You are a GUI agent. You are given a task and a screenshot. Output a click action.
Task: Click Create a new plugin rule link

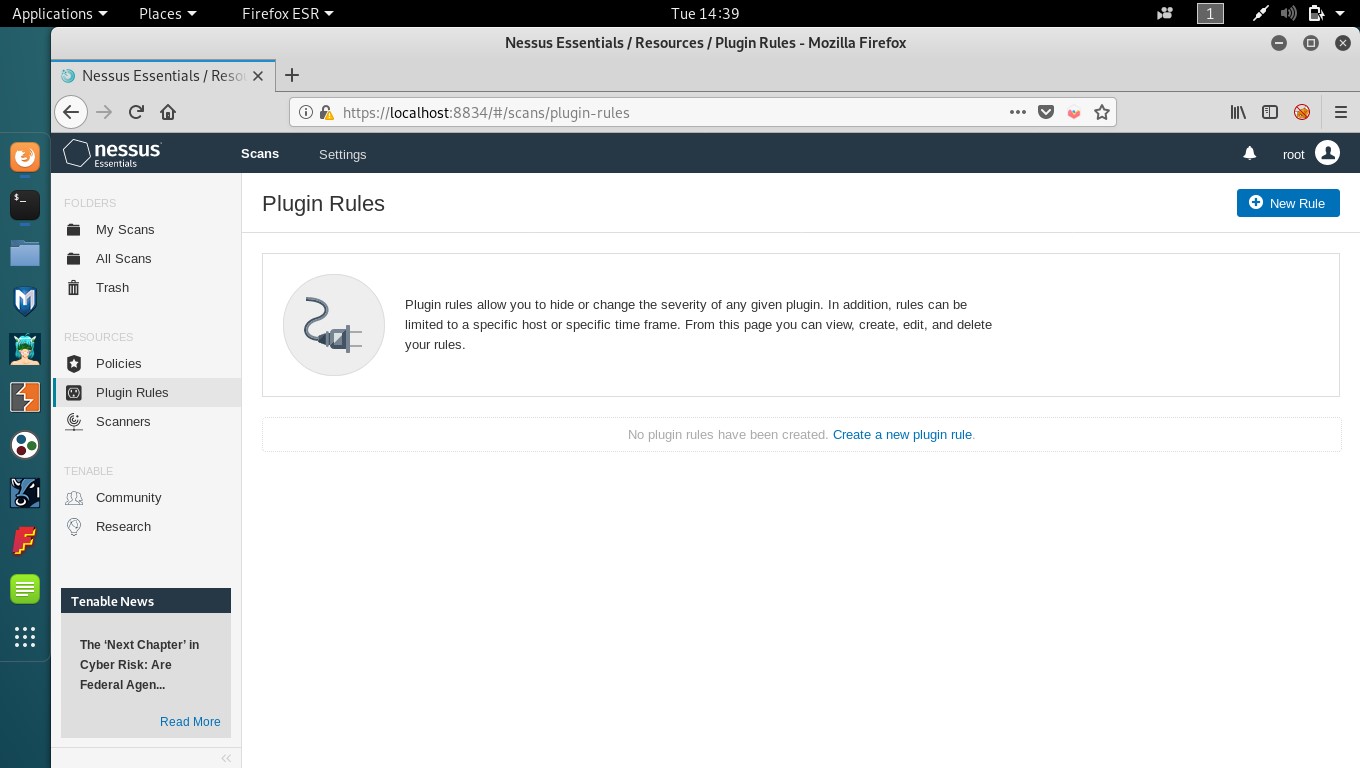902,434
